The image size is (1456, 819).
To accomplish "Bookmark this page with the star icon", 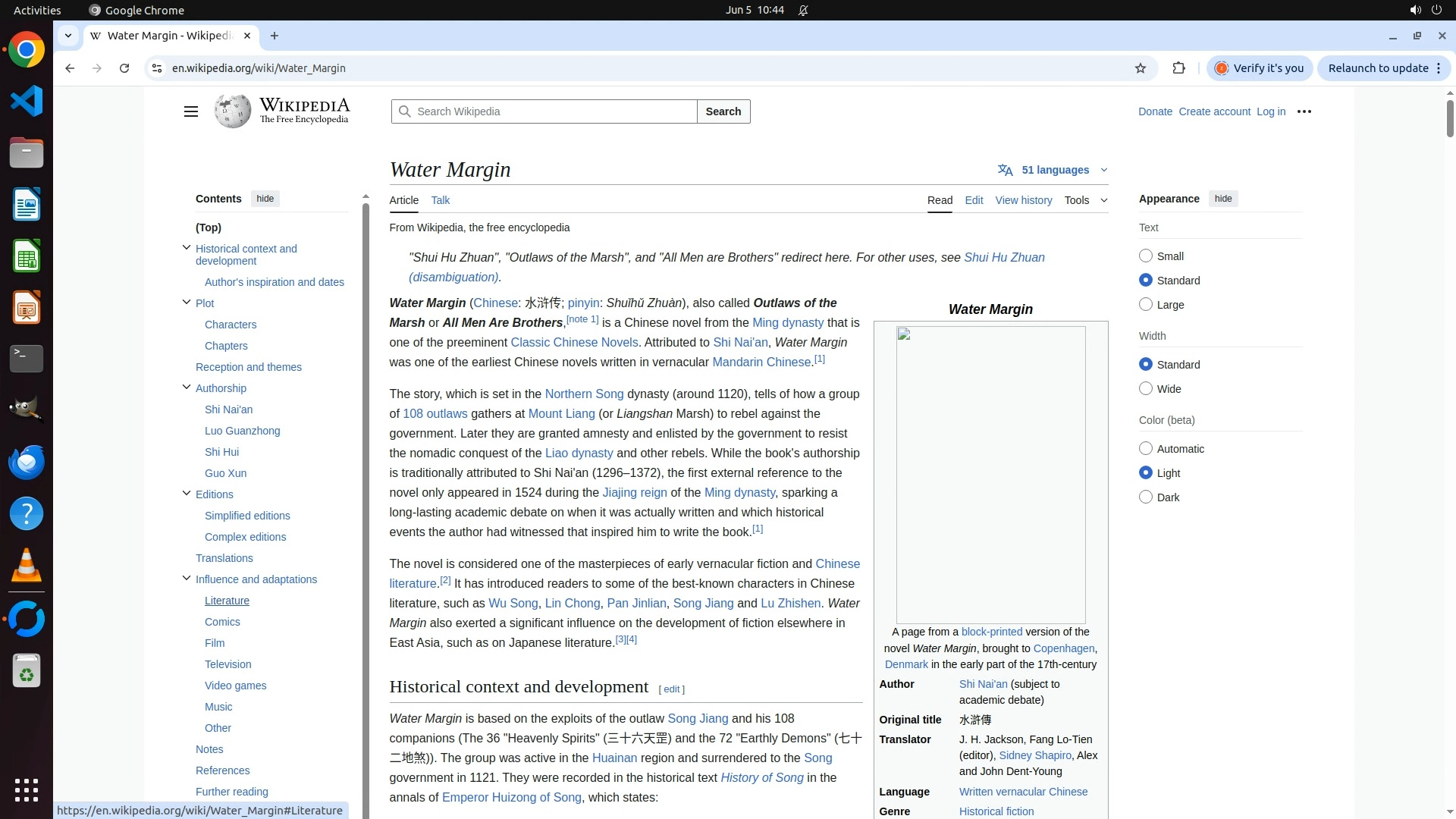I will pos(1140,68).
